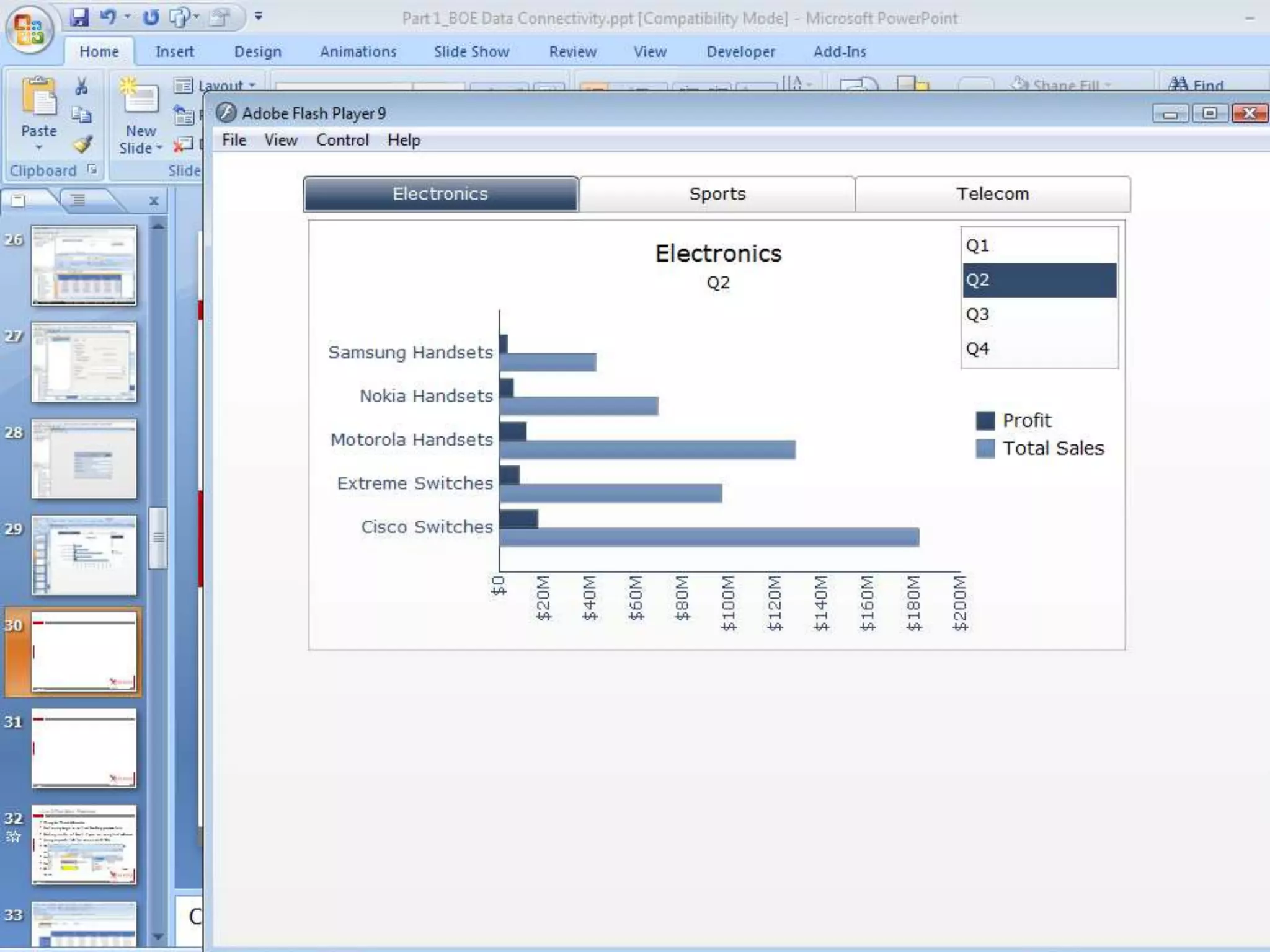Open the Layout dropdown
1270x952 pixels.
pos(215,86)
